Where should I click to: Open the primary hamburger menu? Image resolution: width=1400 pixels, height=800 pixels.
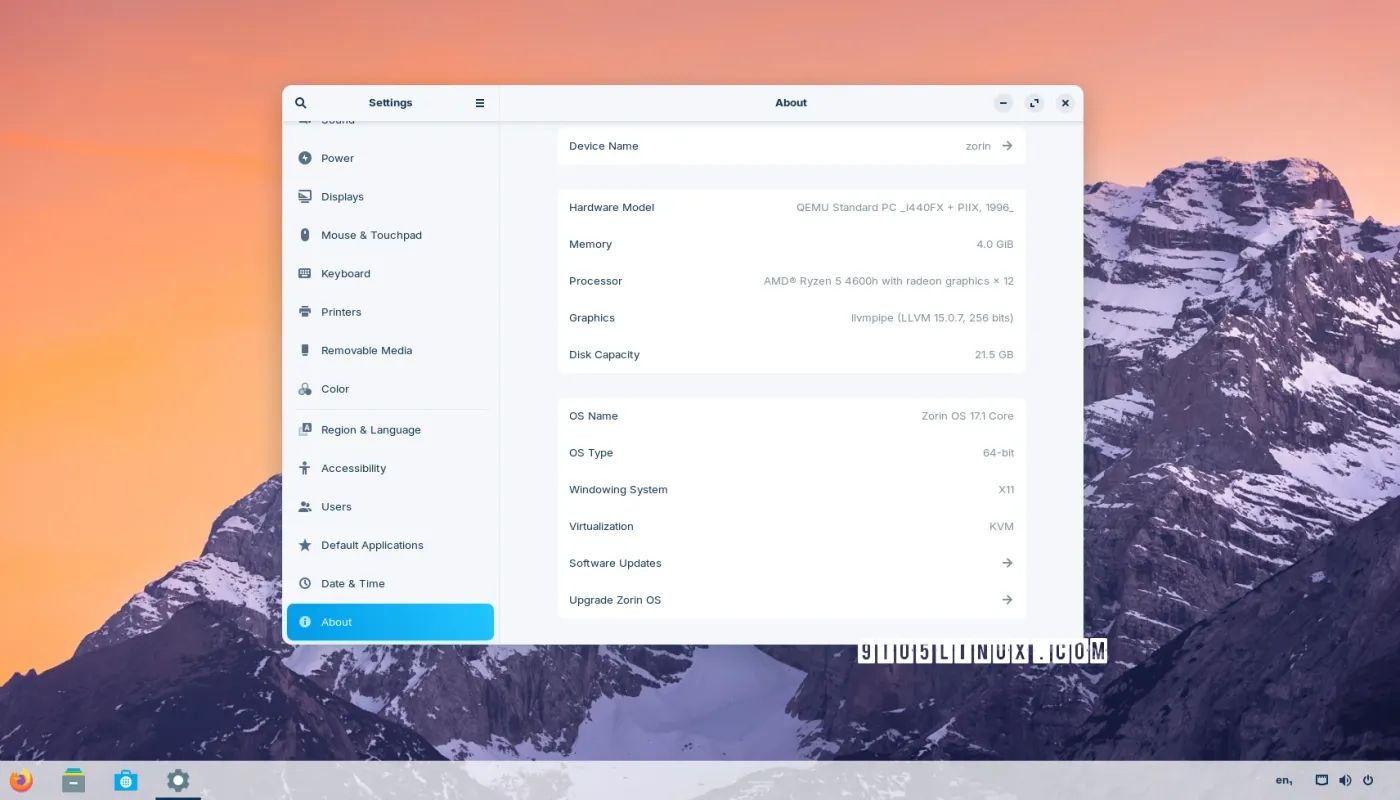click(479, 102)
